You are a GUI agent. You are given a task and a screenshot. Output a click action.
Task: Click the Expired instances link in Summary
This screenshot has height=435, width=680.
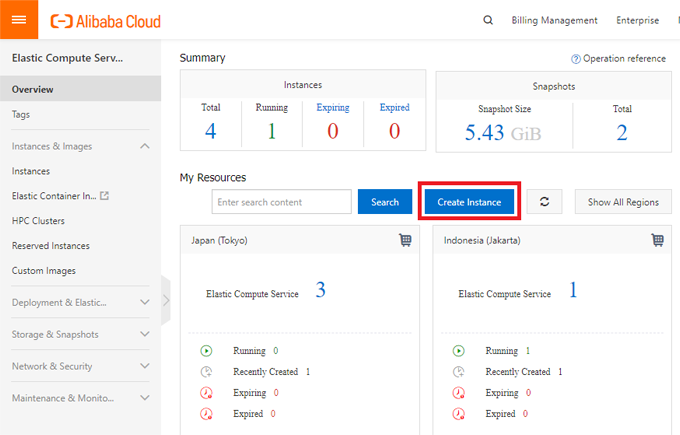394,108
